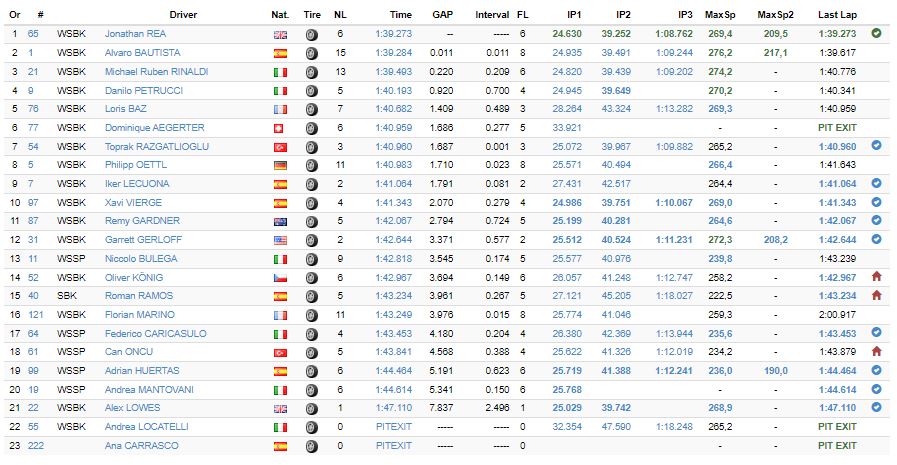The image size is (897, 465).
Task: Click the tire icon in Ana CARRASCO's row
Action: click(x=311, y=446)
